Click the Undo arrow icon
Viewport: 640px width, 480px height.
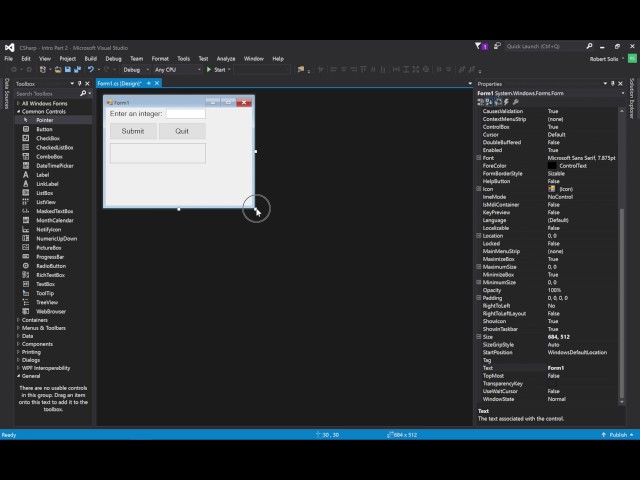pos(91,70)
